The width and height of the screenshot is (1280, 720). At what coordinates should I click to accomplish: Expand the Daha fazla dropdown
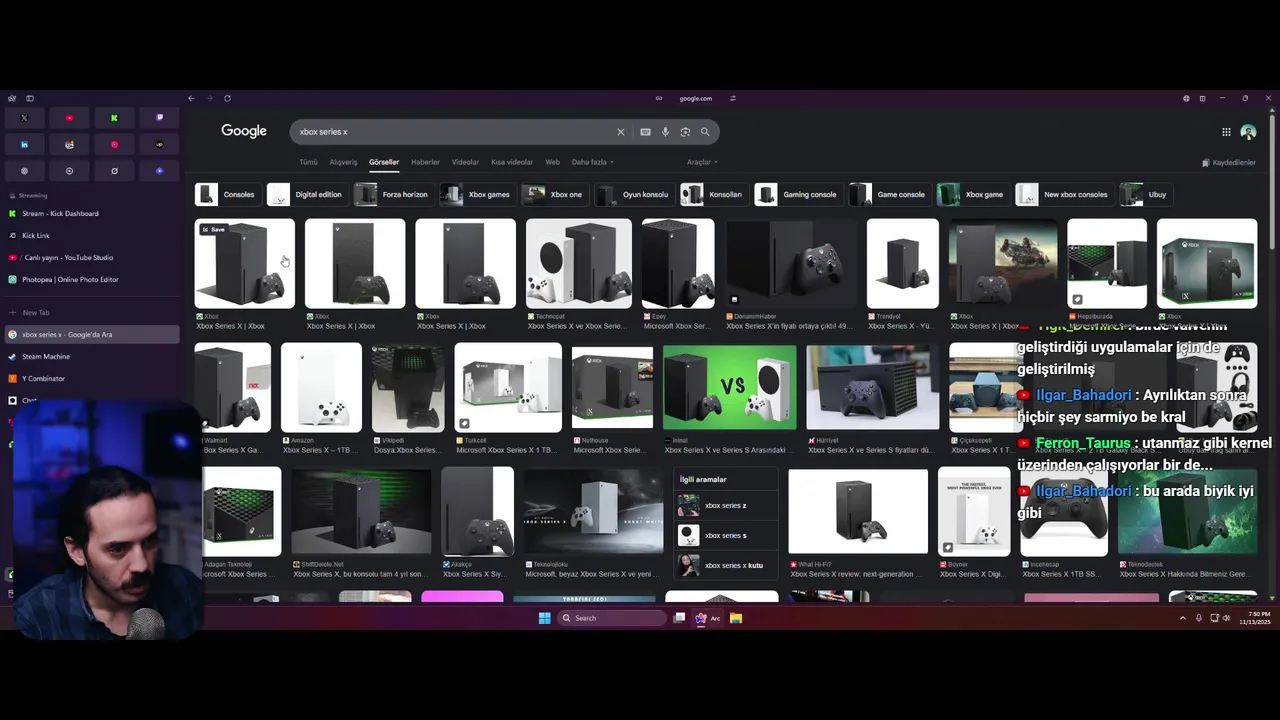[592, 162]
